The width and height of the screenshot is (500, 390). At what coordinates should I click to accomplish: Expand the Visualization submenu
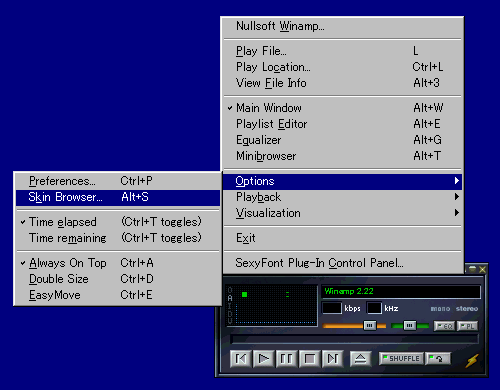[x=343, y=213]
